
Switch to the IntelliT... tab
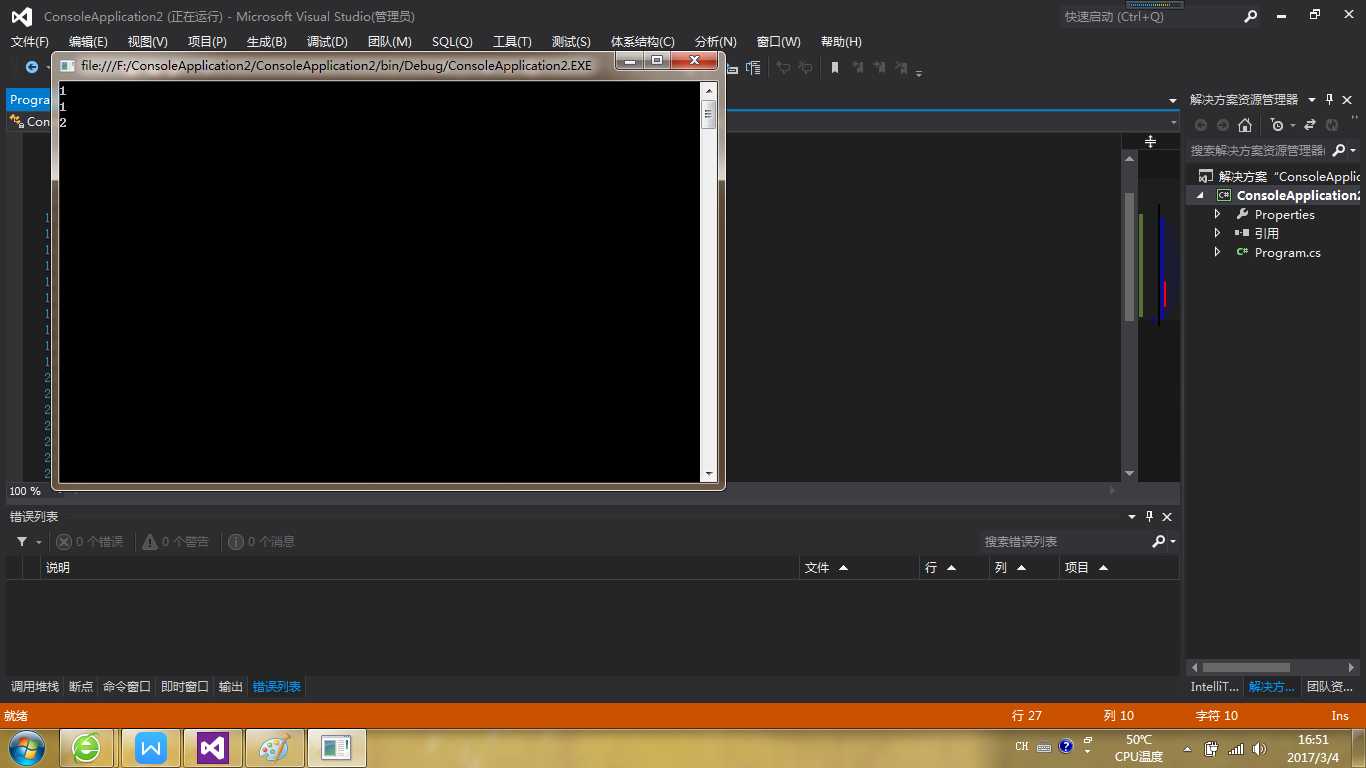click(1214, 686)
